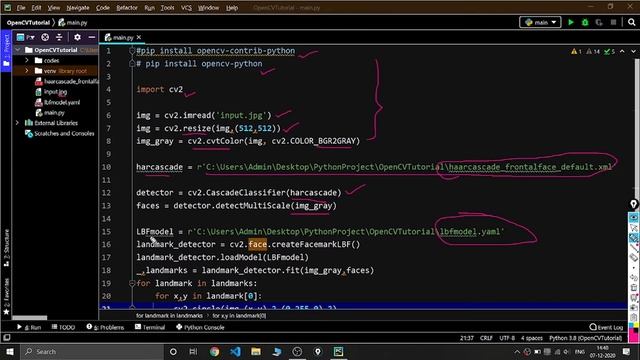Click the Stop process square icon
Screen dimensions: 640x360
(x=613, y=22)
